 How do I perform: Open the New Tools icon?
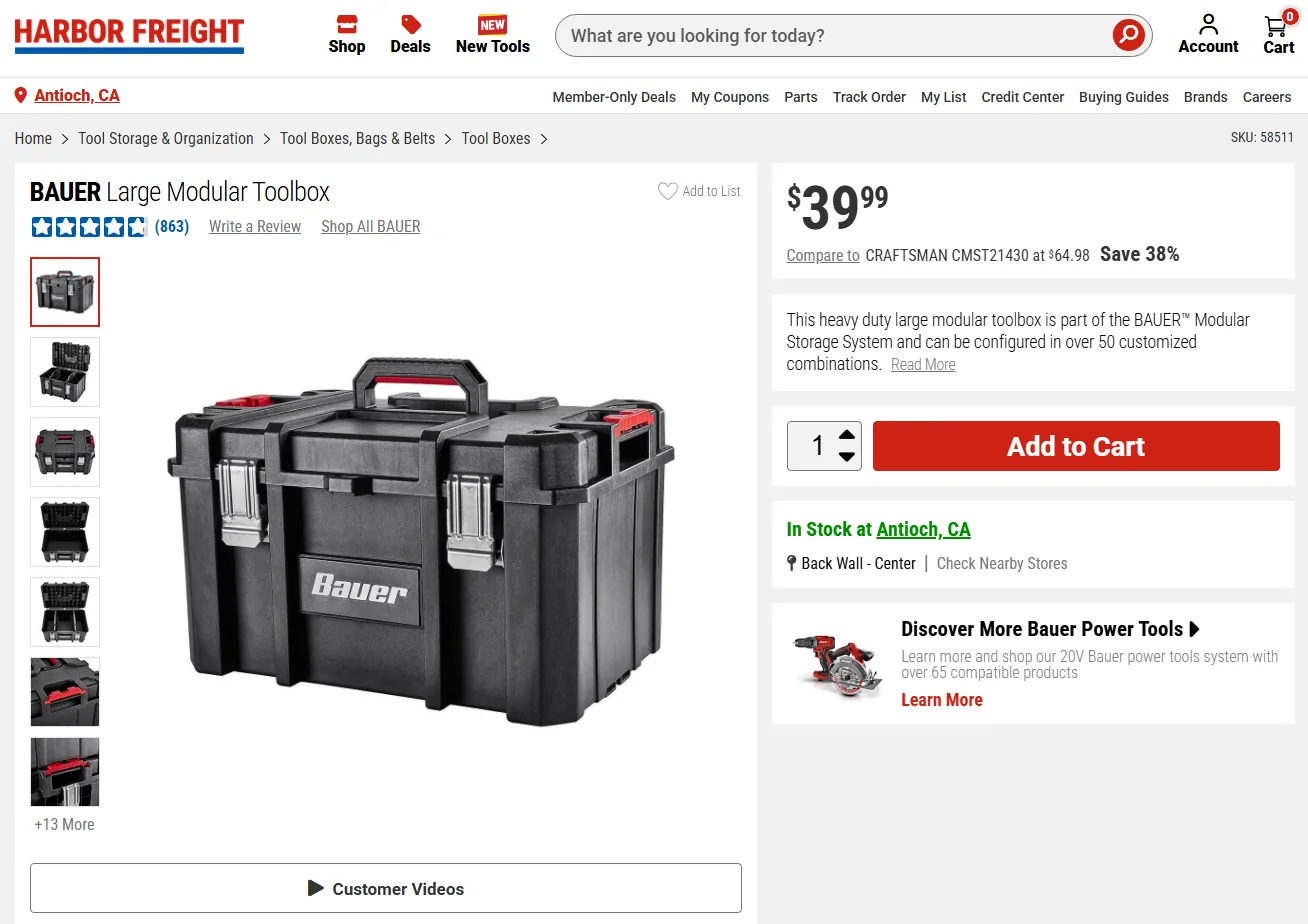492,24
